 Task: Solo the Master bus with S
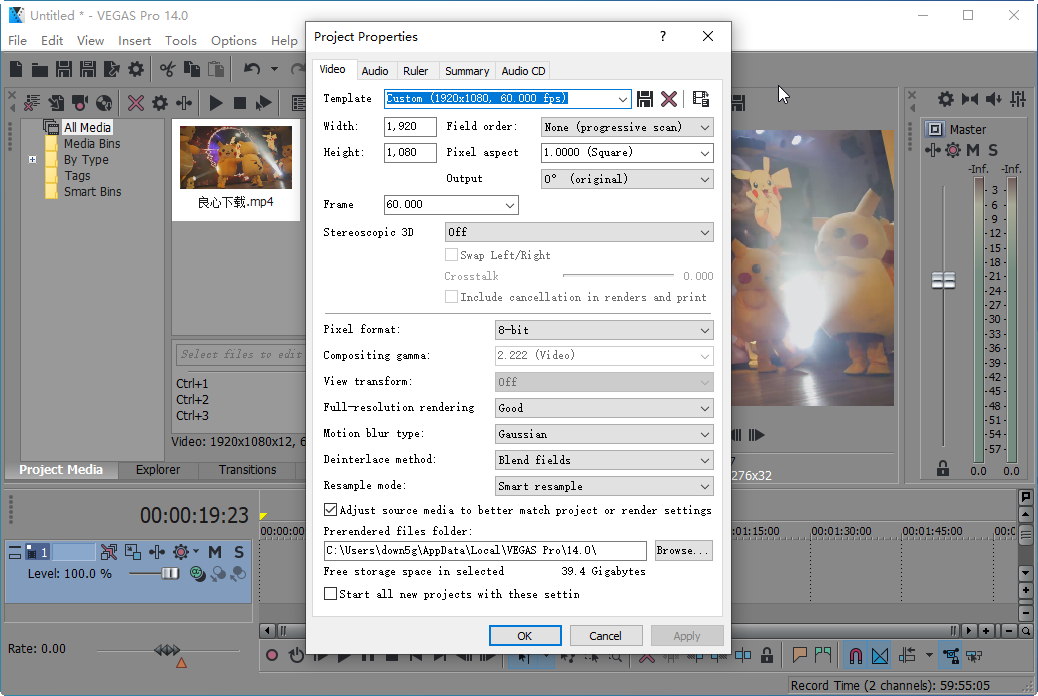tap(993, 150)
